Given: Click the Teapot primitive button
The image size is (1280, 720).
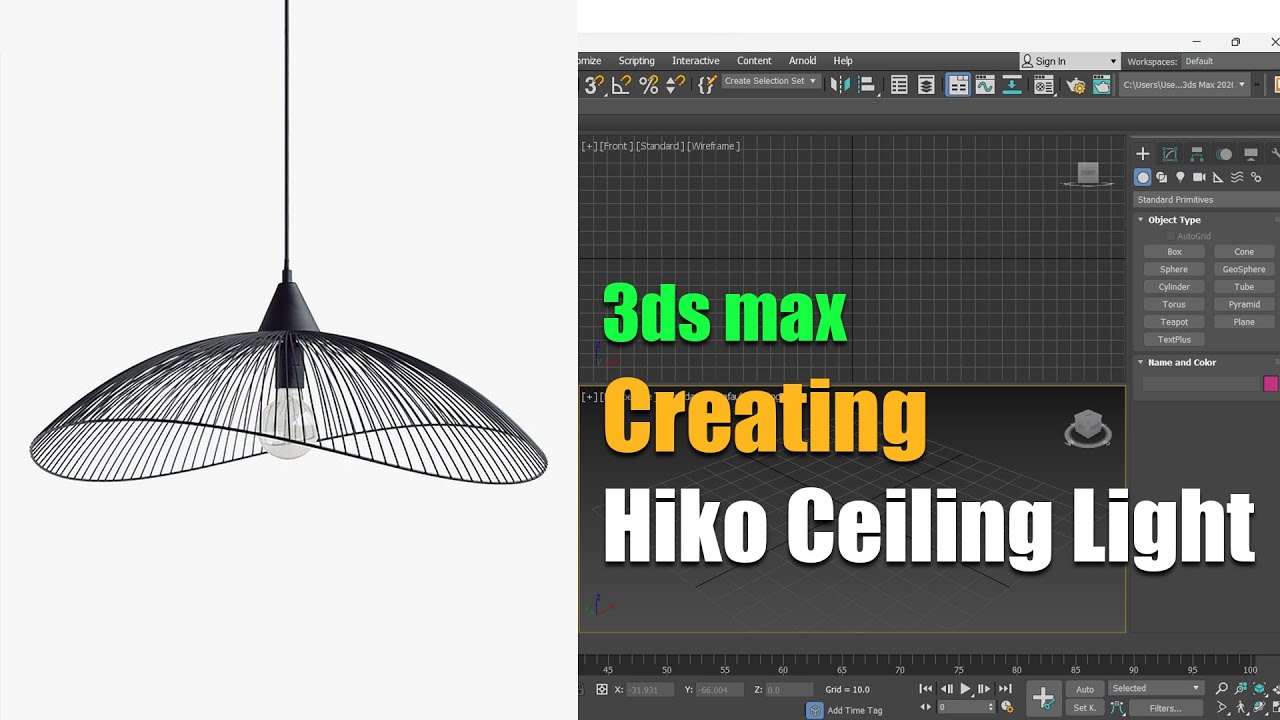Looking at the screenshot, I should click(1174, 322).
